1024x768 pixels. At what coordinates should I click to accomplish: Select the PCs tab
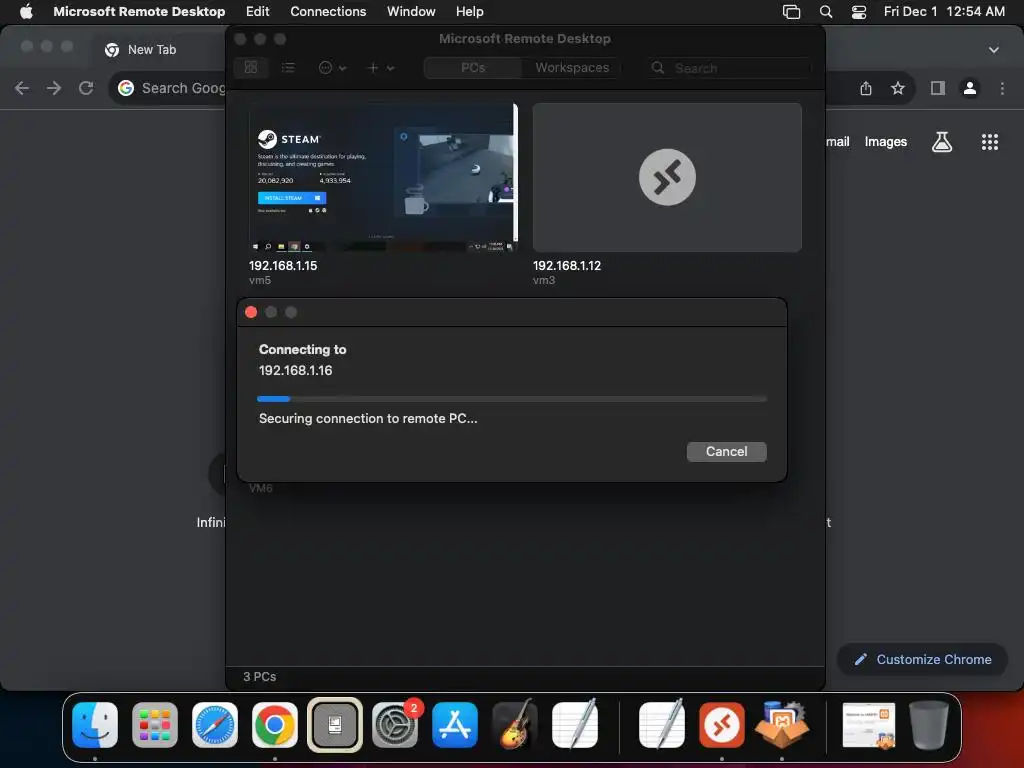tap(473, 67)
